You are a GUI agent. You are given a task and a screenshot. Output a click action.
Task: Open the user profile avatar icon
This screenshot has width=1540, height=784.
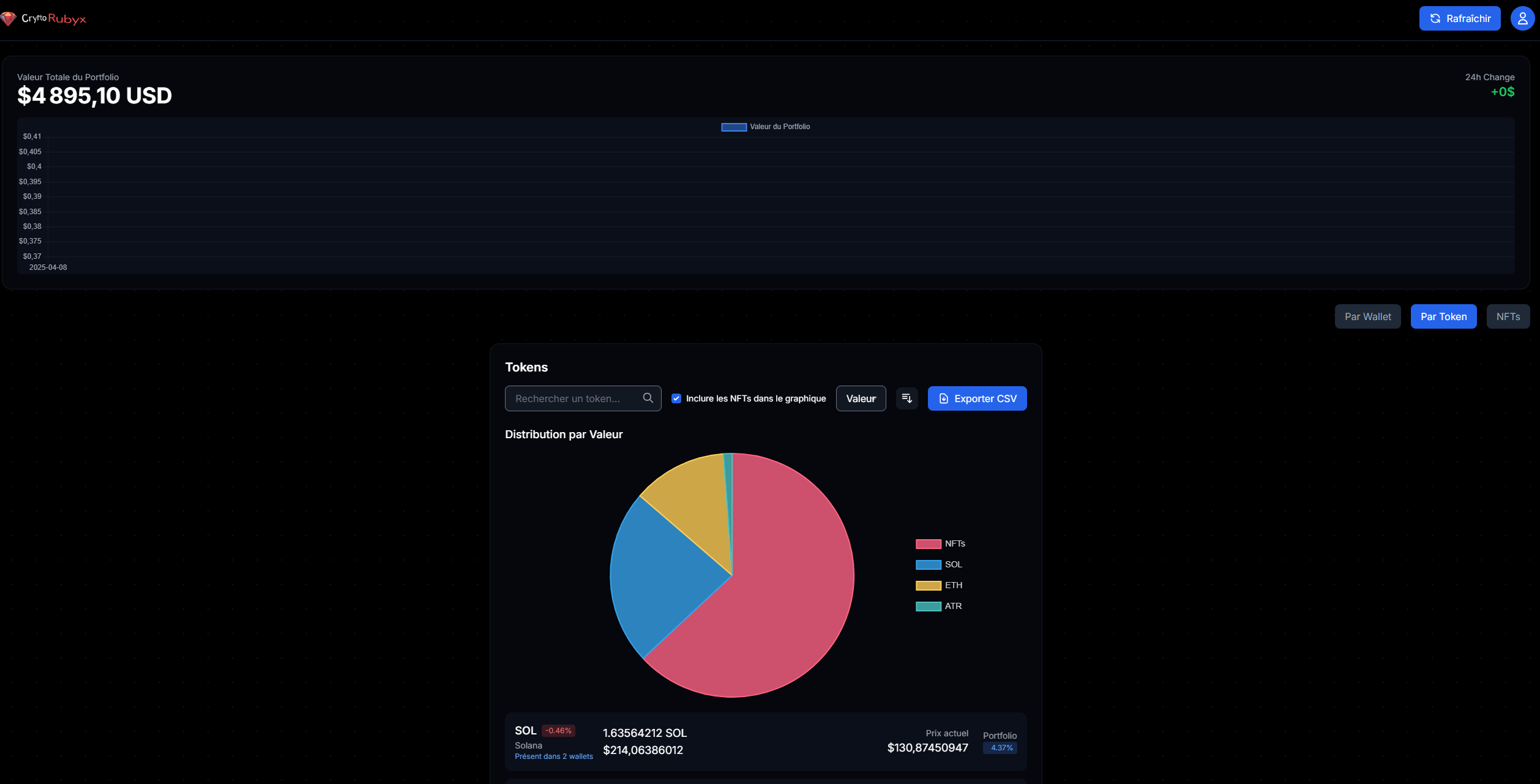(1522, 18)
